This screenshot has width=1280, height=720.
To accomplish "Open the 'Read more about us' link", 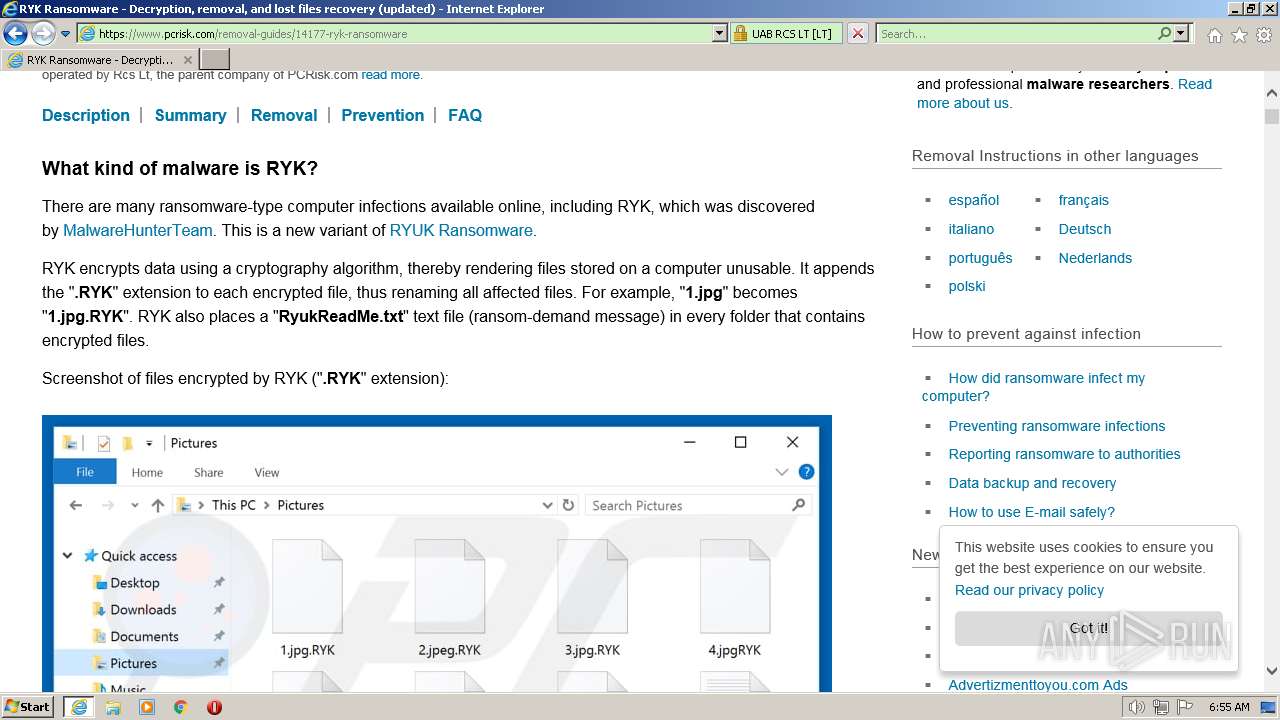I will point(1064,93).
